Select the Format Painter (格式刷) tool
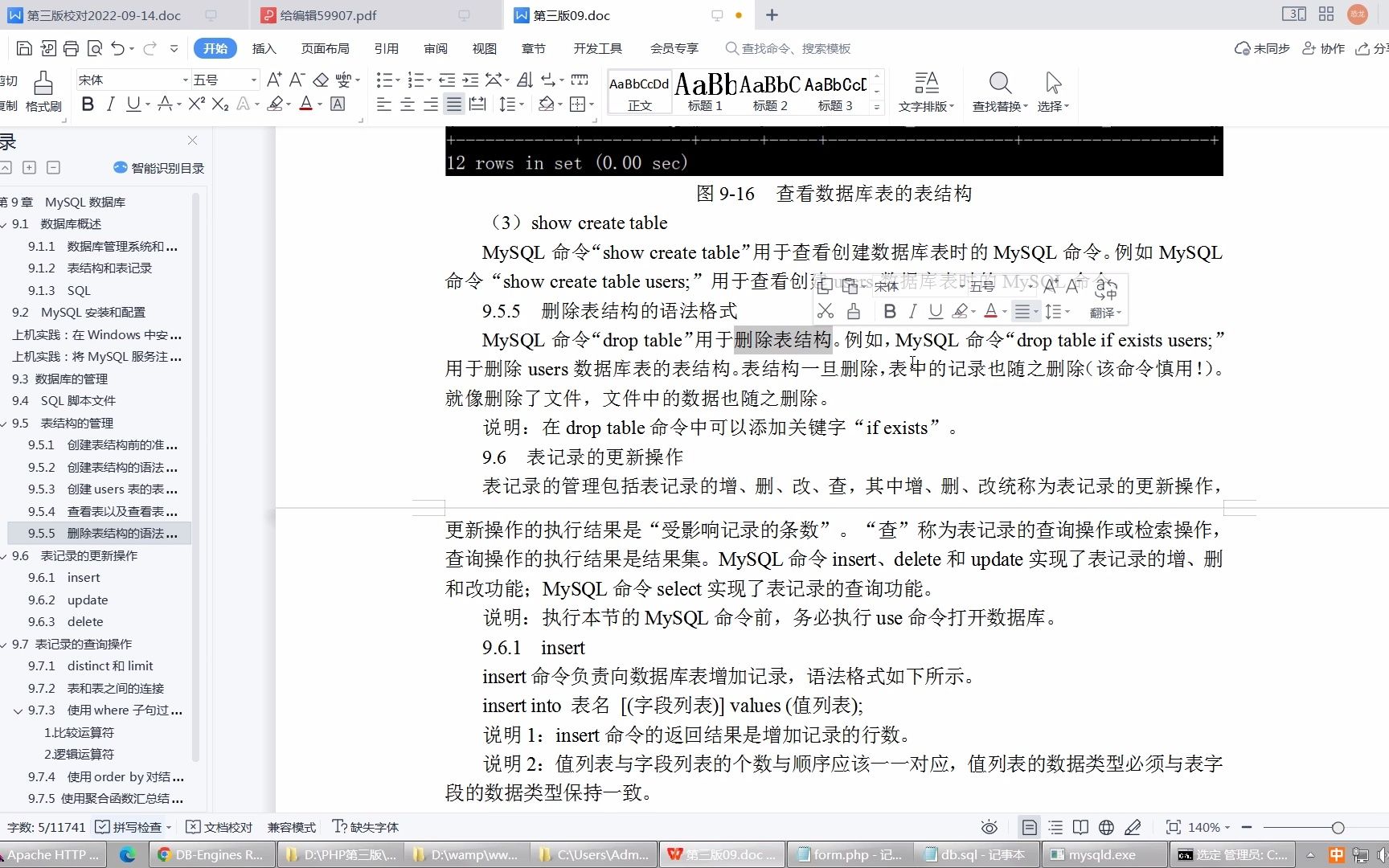1389x868 pixels. pyautogui.click(x=43, y=92)
